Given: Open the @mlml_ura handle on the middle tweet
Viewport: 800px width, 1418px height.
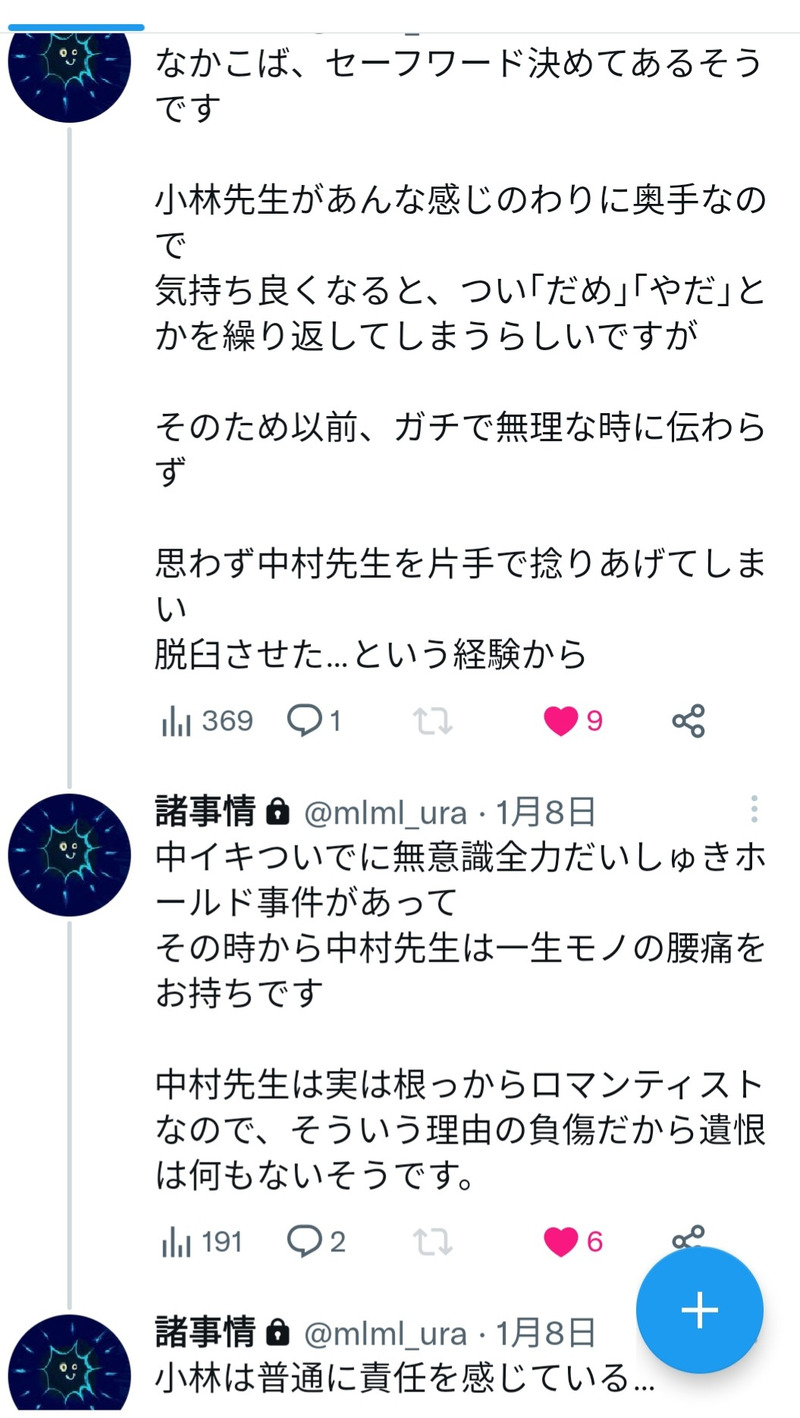Looking at the screenshot, I should (x=384, y=811).
